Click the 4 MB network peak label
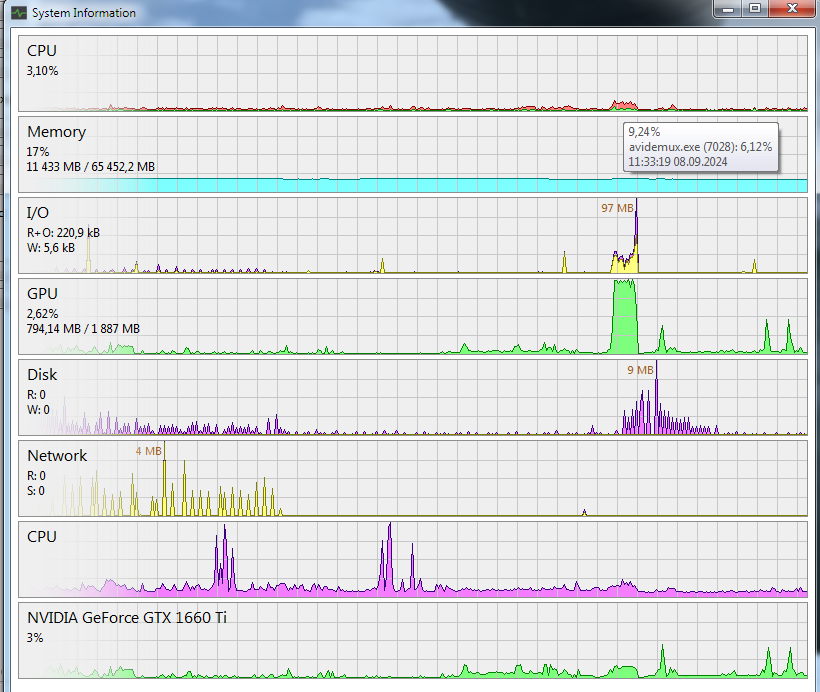820x692 pixels. click(x=149, y=451)
